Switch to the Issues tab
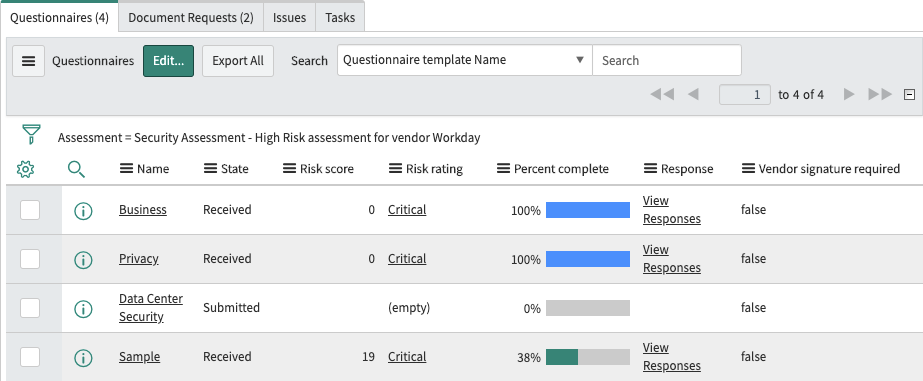This screenshot has height=381, width=923. 289,17
